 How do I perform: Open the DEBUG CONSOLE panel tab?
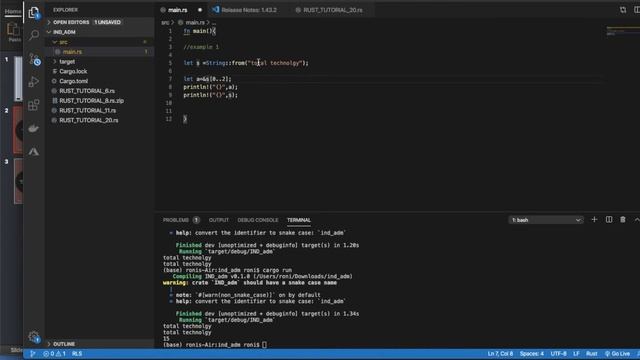click(x=258, y=220)
